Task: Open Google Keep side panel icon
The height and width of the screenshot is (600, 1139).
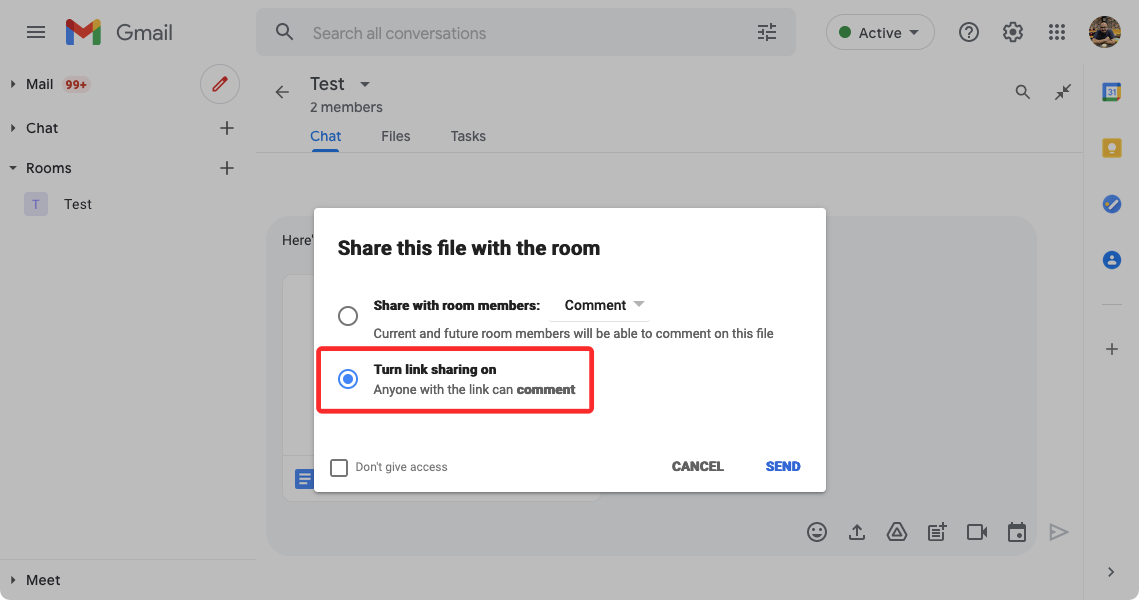Action: coord(1111,148)
